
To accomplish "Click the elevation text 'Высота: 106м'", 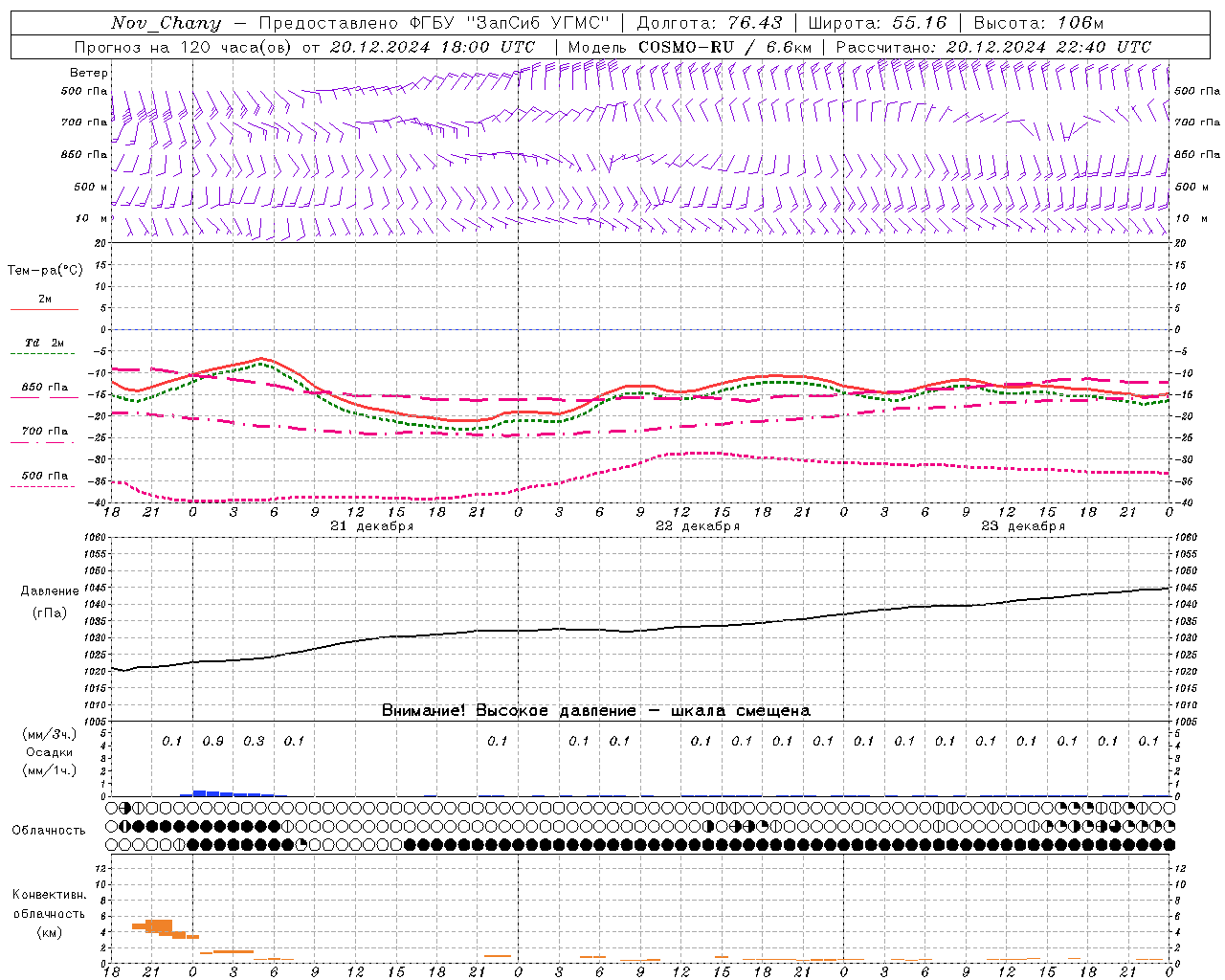I will click(1038, 23).
